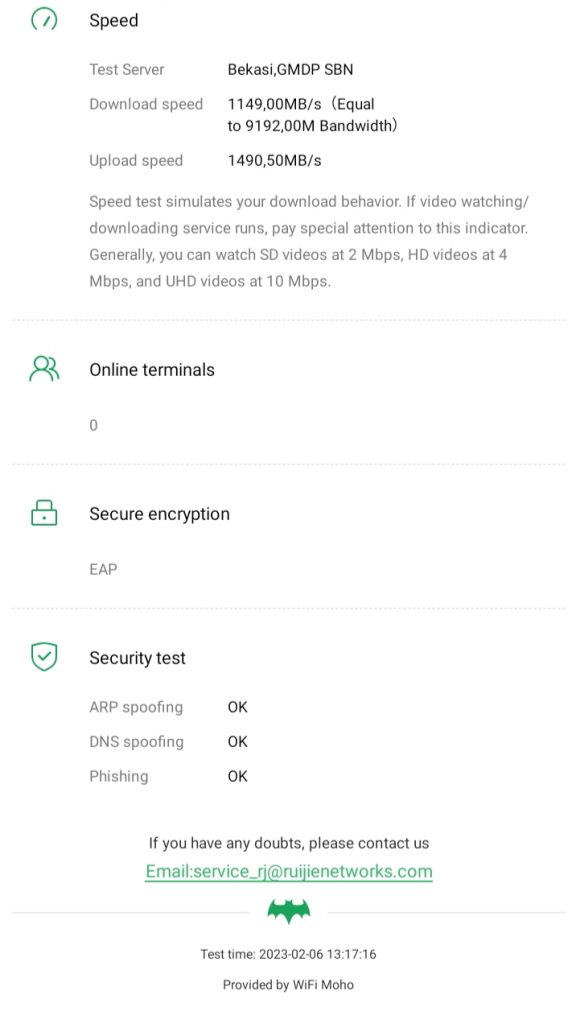Click the ARP spoofing OK status

tap(238, 707)
